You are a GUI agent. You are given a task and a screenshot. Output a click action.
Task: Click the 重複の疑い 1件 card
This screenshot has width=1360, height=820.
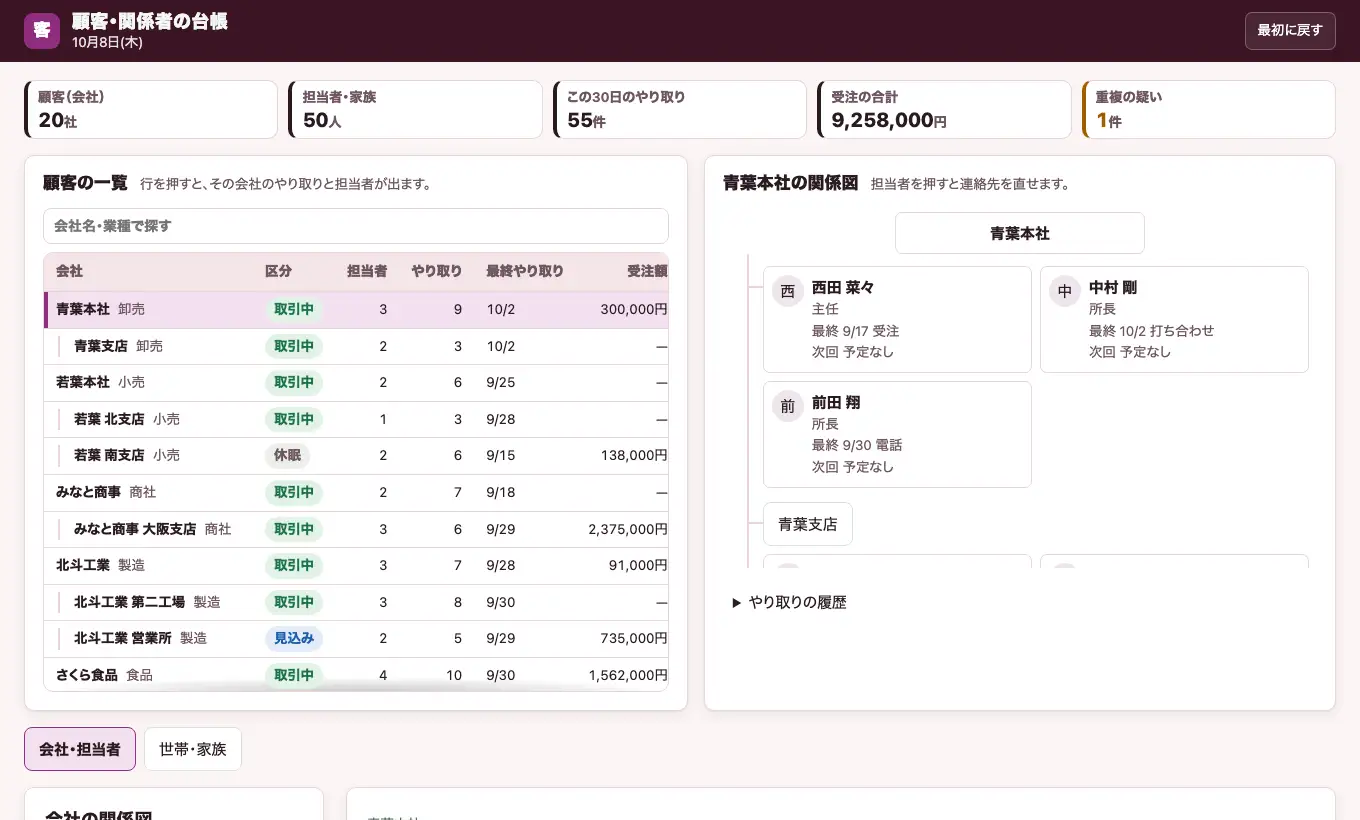click(x=1209, y=109)
